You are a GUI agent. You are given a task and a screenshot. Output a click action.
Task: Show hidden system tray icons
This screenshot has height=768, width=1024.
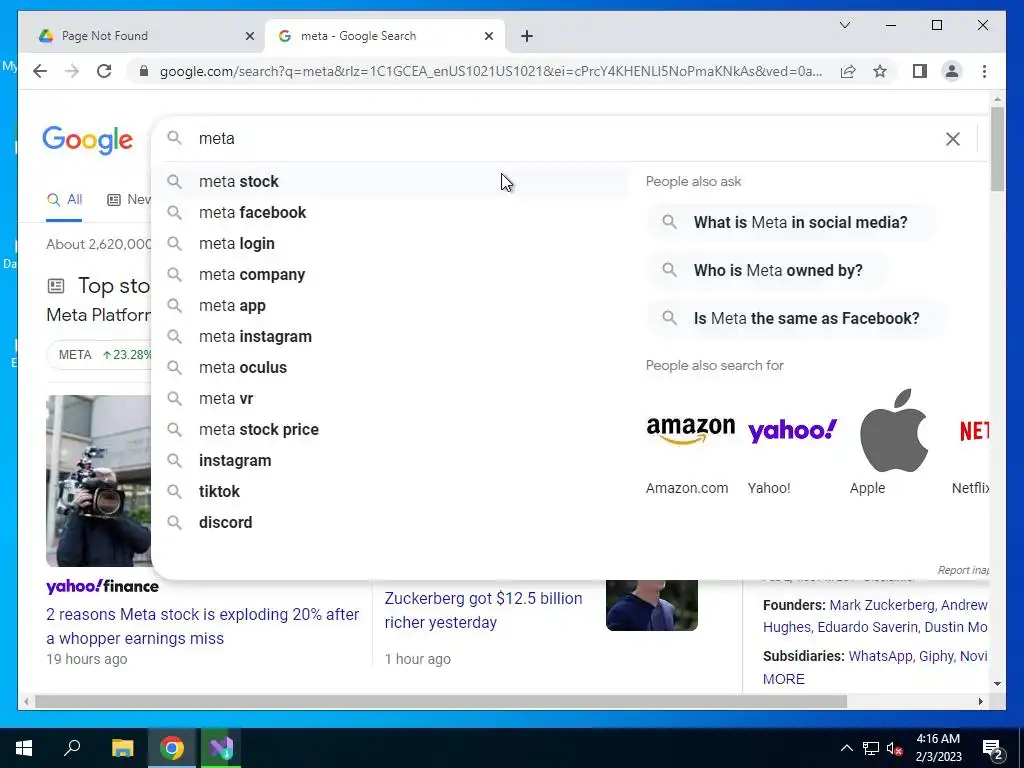846,748
